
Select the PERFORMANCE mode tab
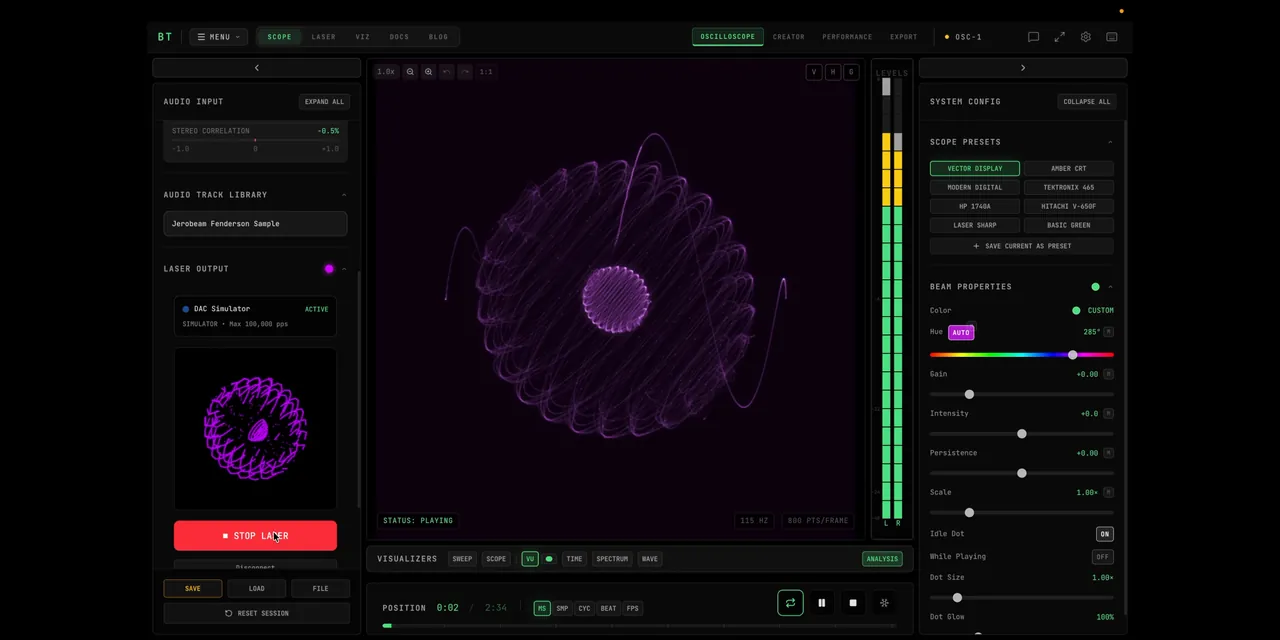pyautogui.click(x=847, y=37)
